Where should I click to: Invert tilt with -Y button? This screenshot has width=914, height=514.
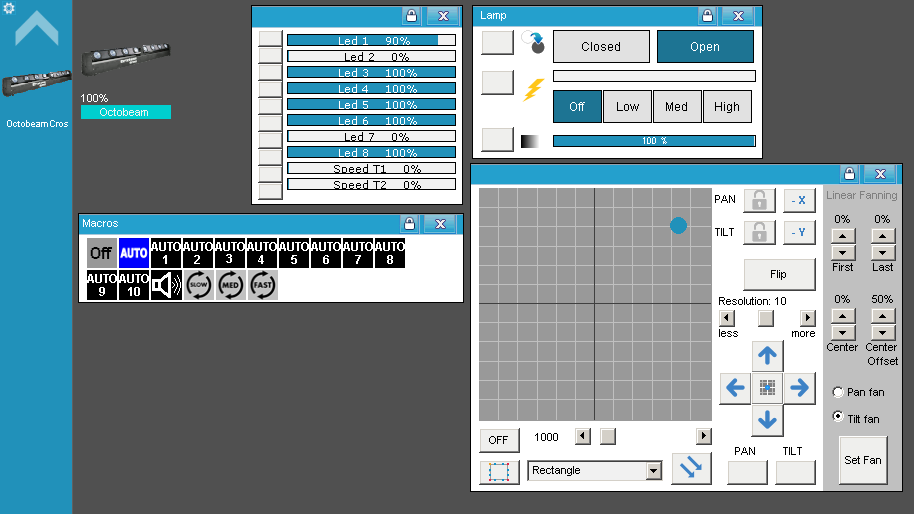(x=799, y=233)
